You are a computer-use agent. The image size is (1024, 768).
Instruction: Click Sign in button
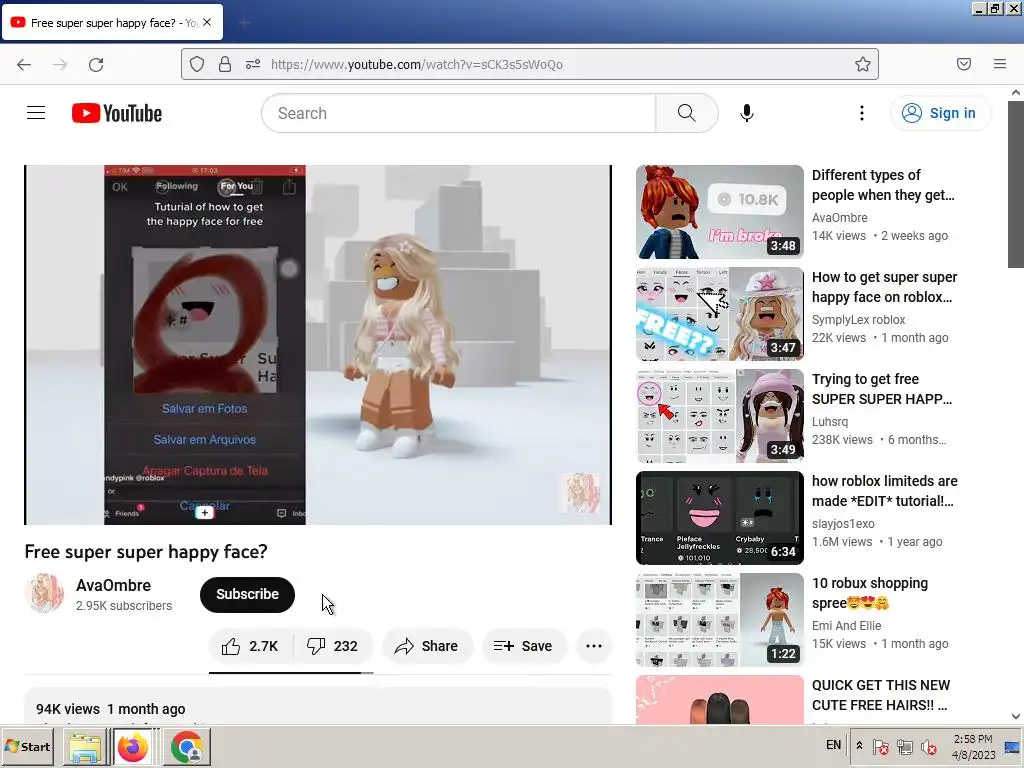tap(940, 113)
